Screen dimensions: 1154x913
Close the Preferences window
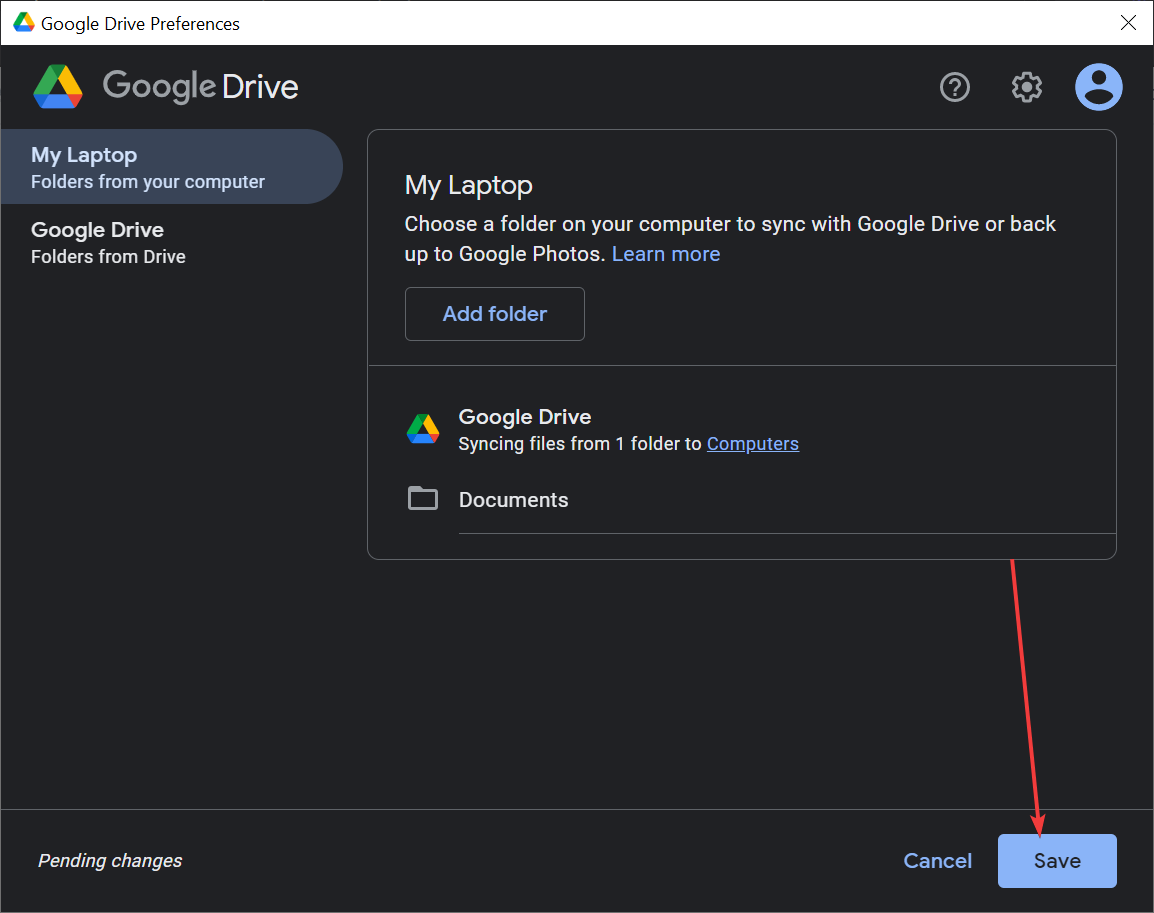click(1128, 23)
